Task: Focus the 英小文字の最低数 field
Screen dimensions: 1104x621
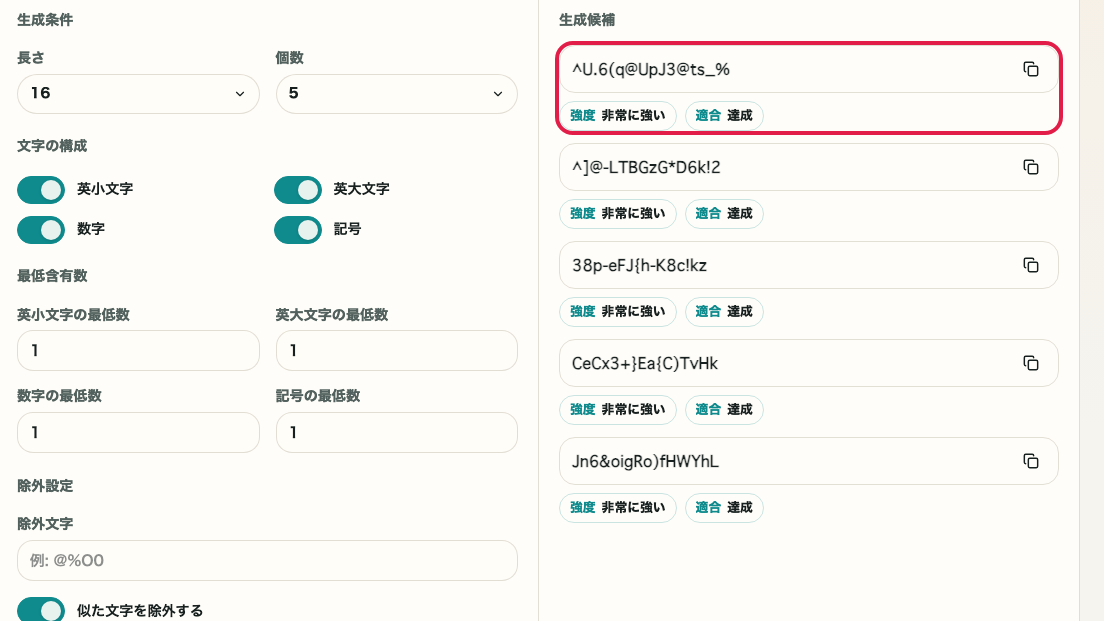Action: pyautogui.click(x=138, y=351)
